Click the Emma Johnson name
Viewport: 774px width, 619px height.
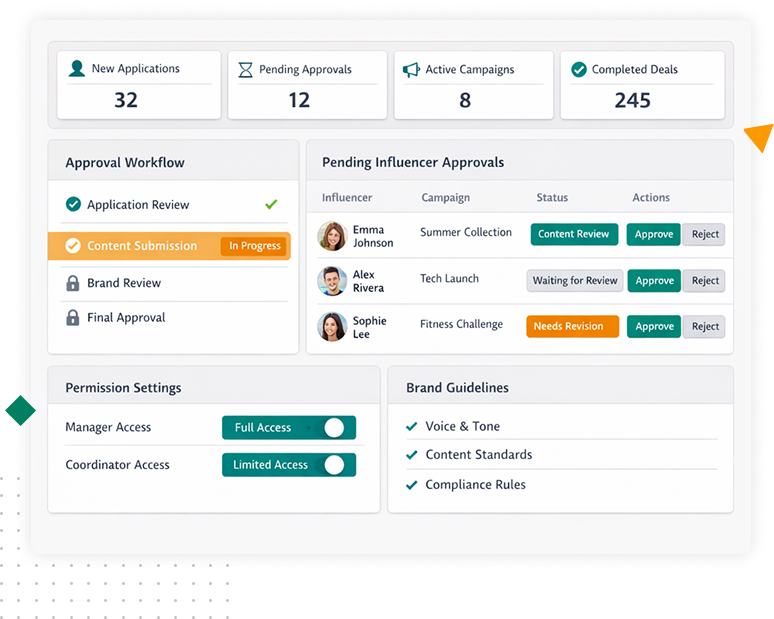point(373,236)
